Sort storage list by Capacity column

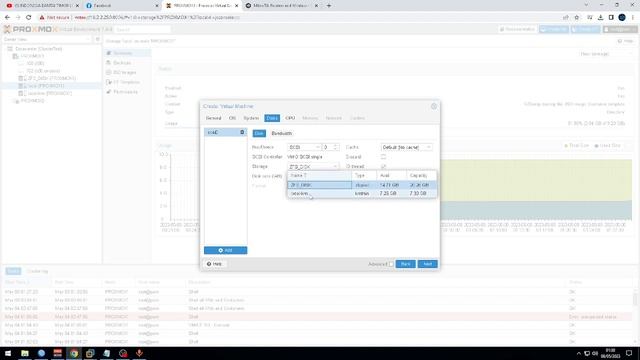(421, 176)
